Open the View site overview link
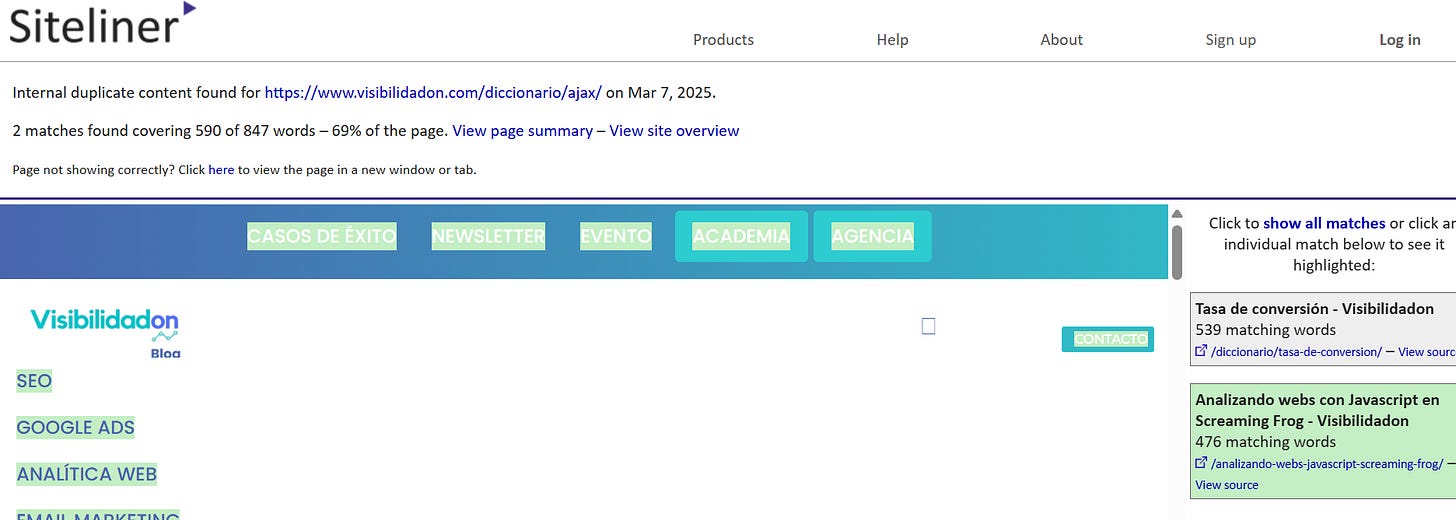The height and width of the screenshot is (520, 1456). coord(674,131)
